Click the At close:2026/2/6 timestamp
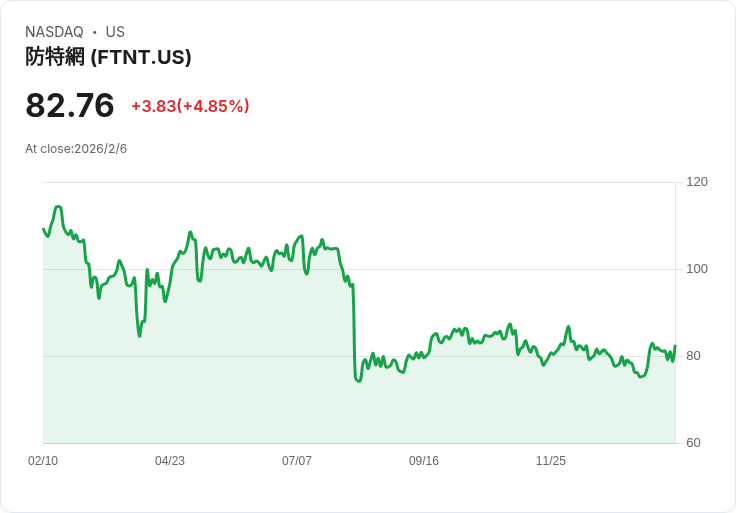Screen dimensions: 736x513 [76, 149]
